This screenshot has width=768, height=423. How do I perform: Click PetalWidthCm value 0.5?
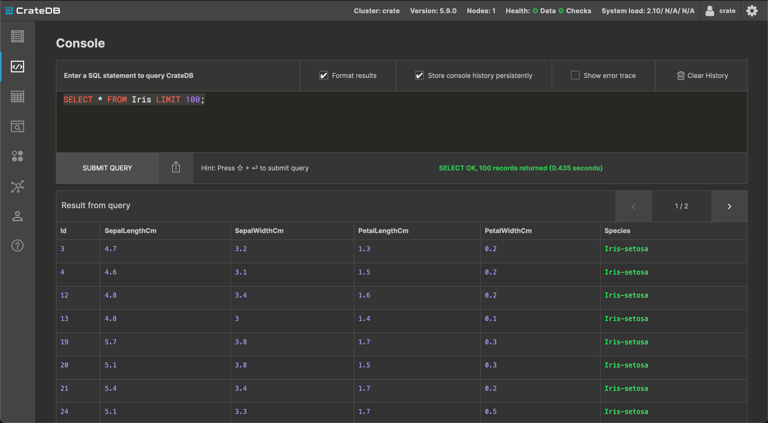pos(490,412)
